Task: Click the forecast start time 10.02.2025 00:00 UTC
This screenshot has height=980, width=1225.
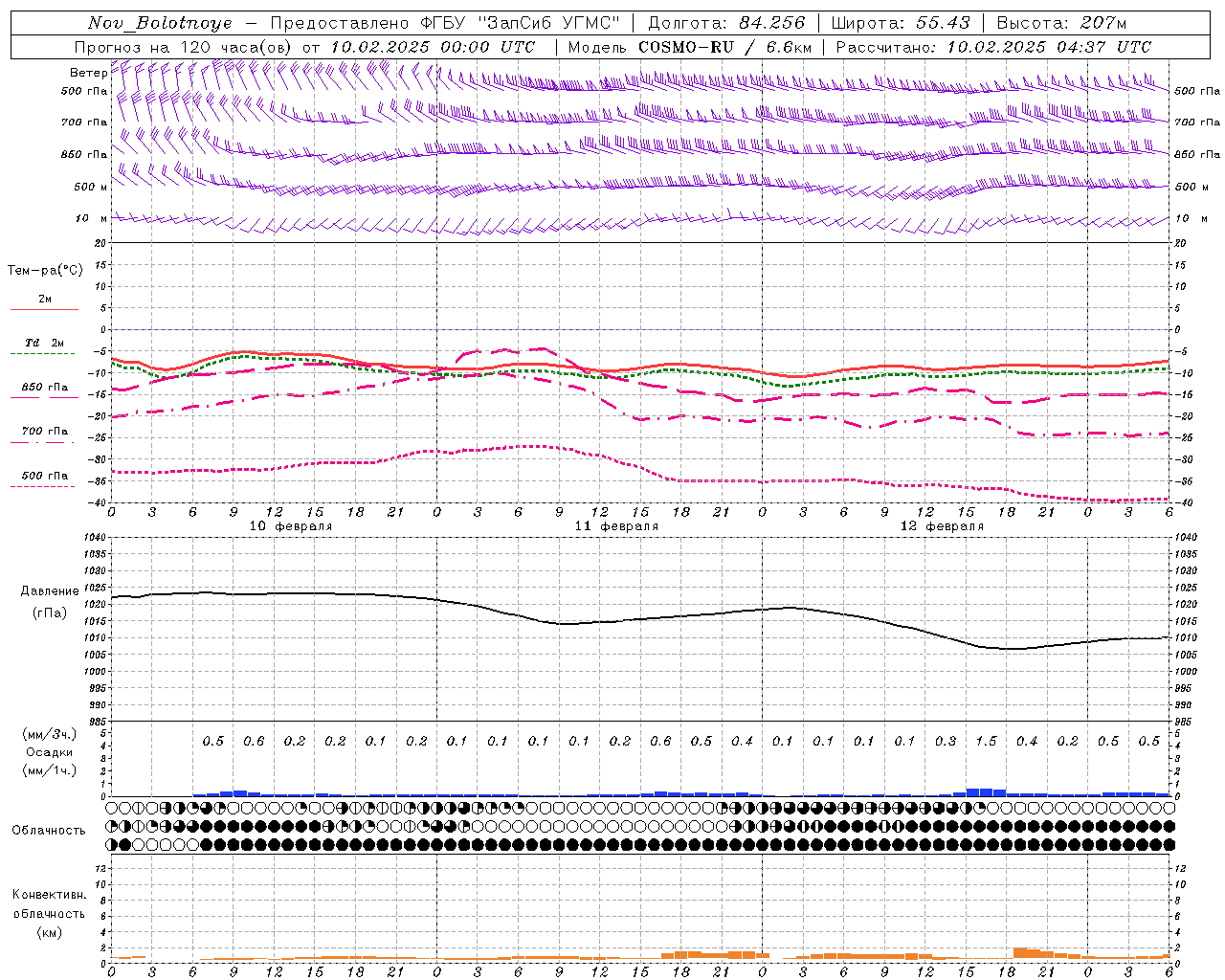Action: pyautogui.click(x=433, y=47)
